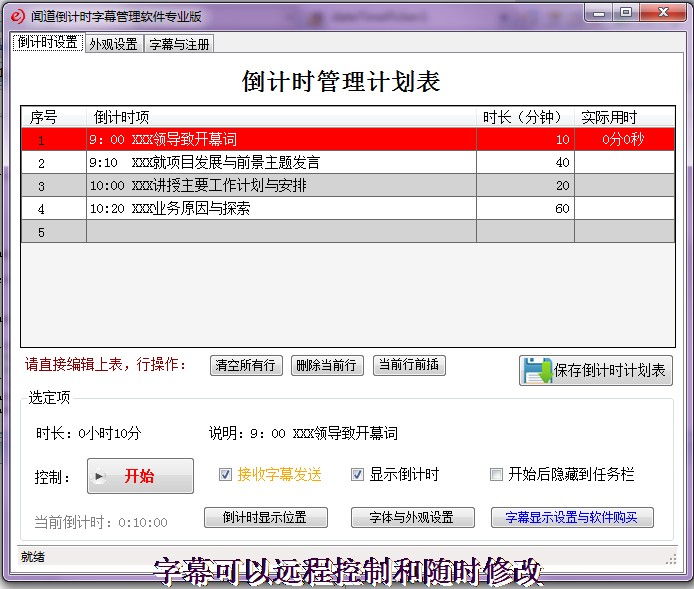Click the 删除当前行 button
Screen dimensions: 694x589
(x=327, y=366)
